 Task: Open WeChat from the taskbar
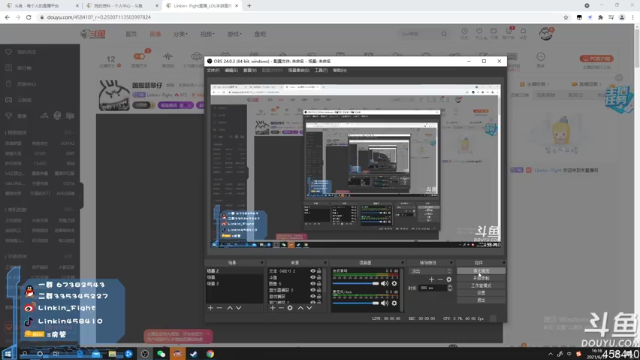click(x=161, y=354)
